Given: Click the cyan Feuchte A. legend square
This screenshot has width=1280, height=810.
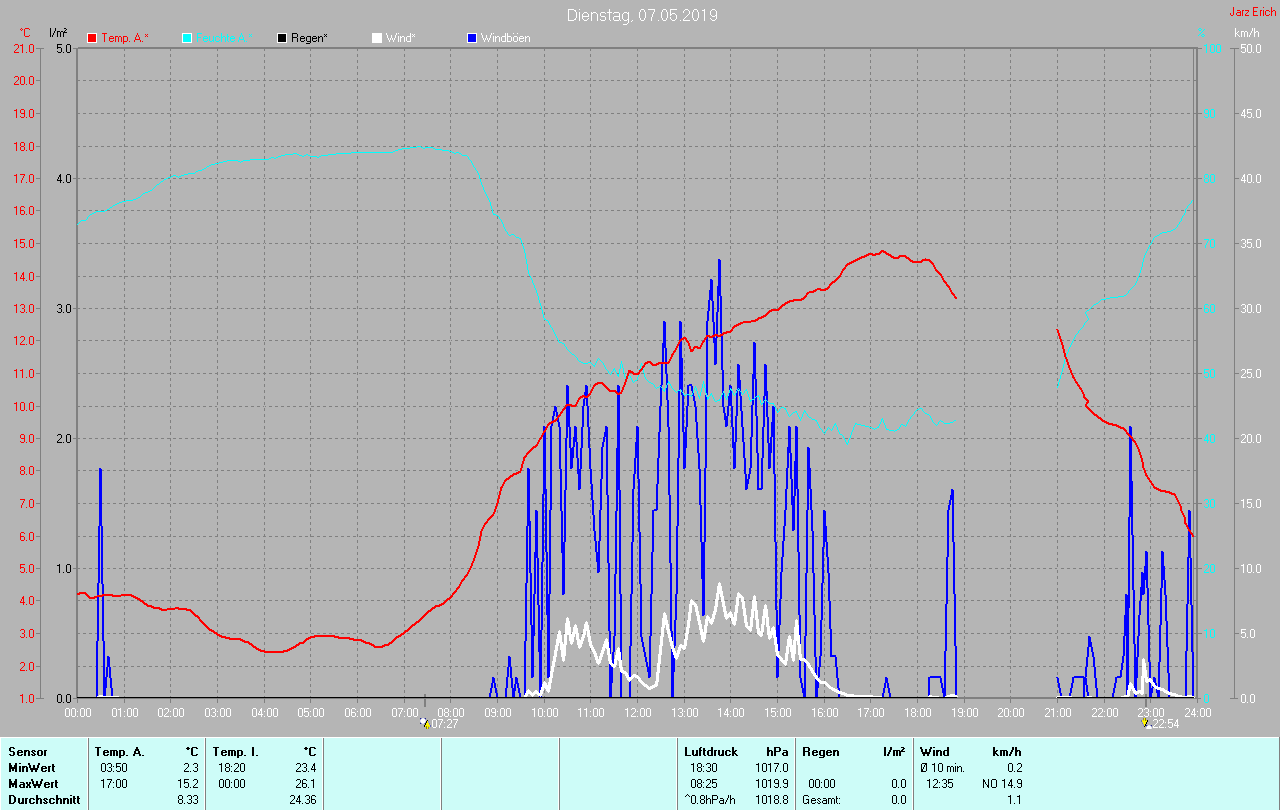Looking at the screenshot, I should pyautogui.click(x=187, y=38).
